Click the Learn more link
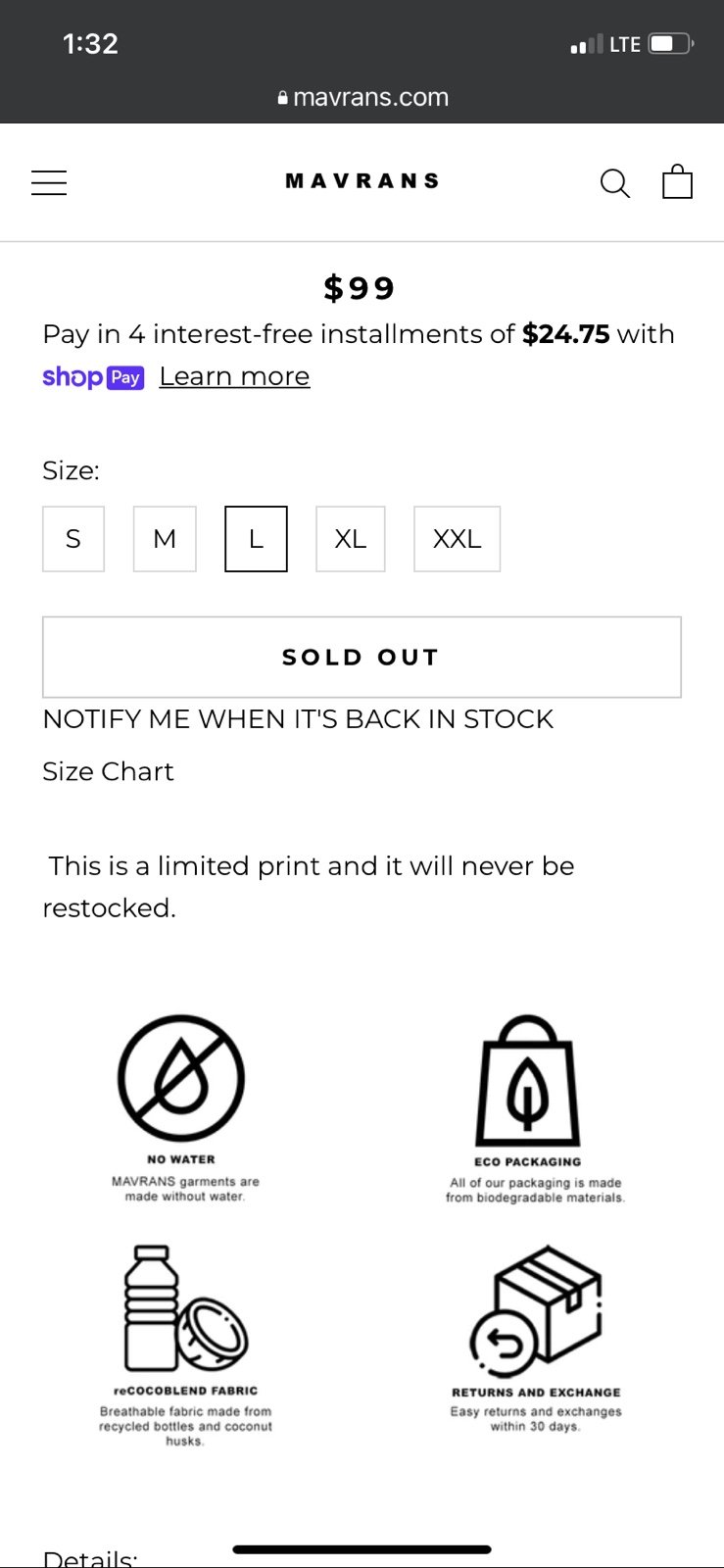The image size is (724, 1568). coord(234,377)
